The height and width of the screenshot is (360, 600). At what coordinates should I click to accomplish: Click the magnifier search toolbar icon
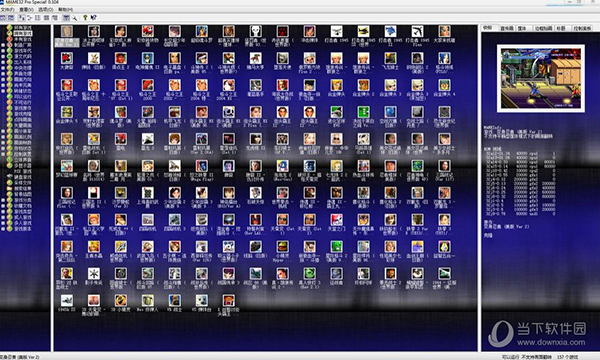[x=74, y=18]
